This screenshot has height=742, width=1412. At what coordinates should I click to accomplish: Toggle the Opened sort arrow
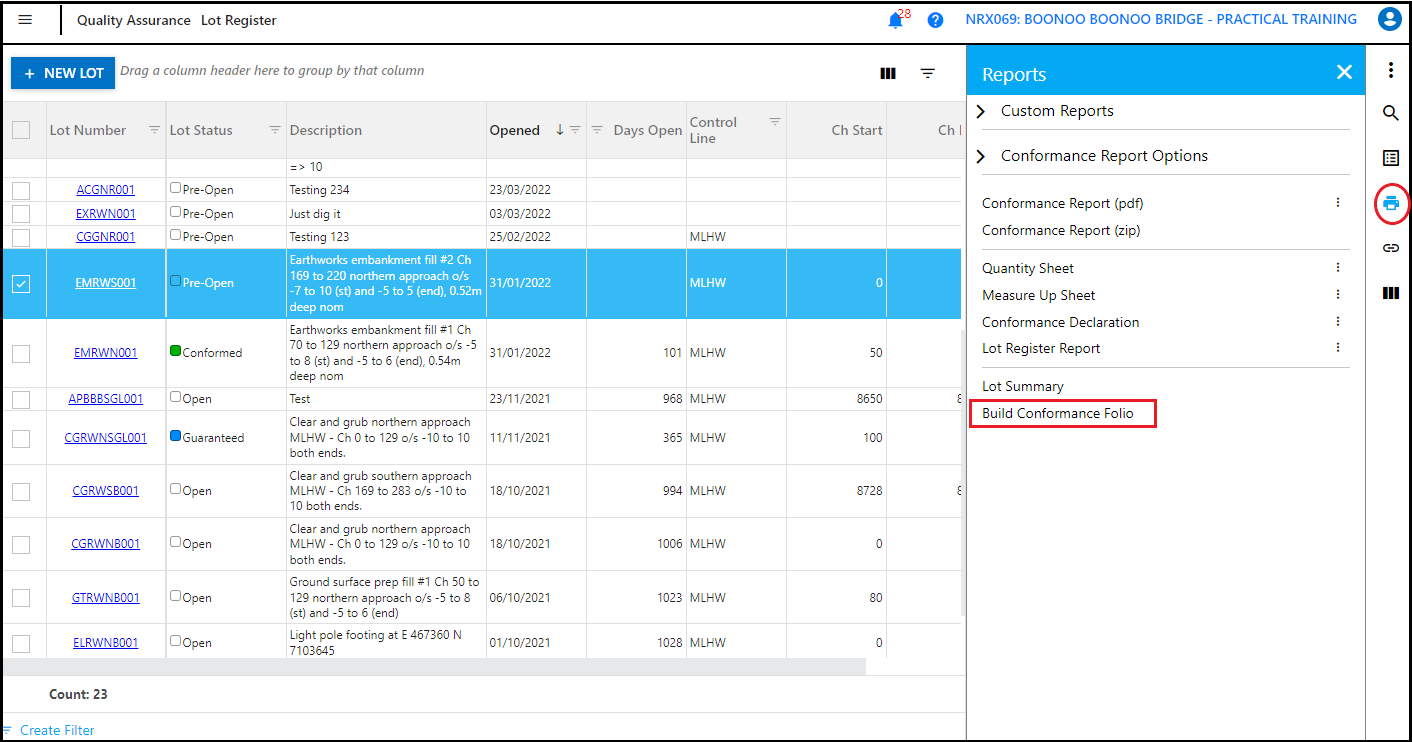pos(560,130)
